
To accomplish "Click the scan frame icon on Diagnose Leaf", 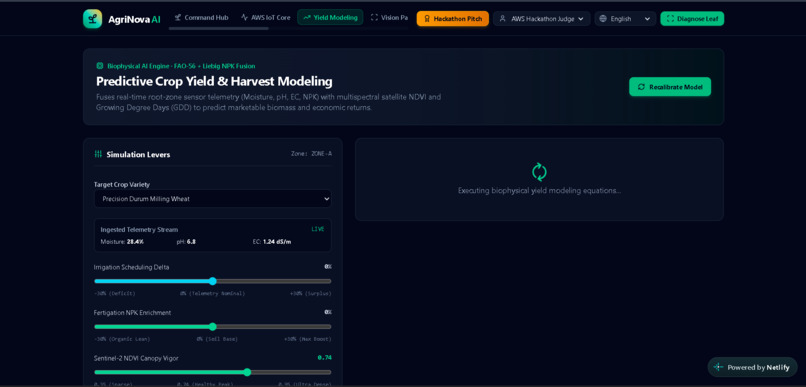I will tap(670, 19).
